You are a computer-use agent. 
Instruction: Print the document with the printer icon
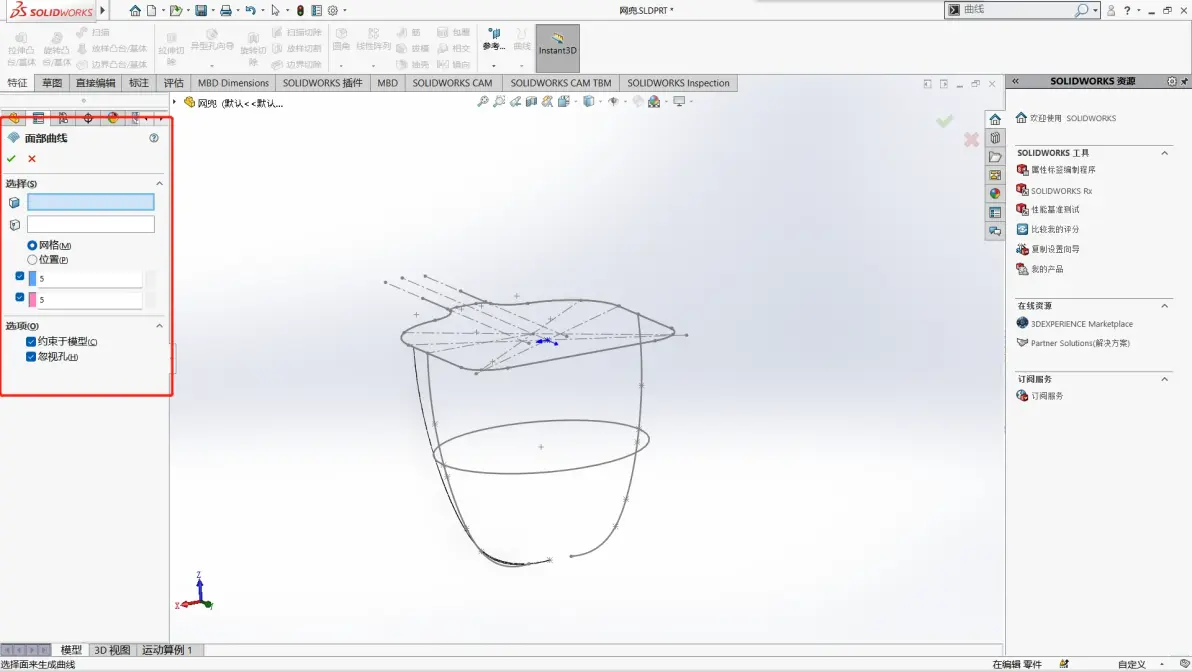tap(226, 11)
